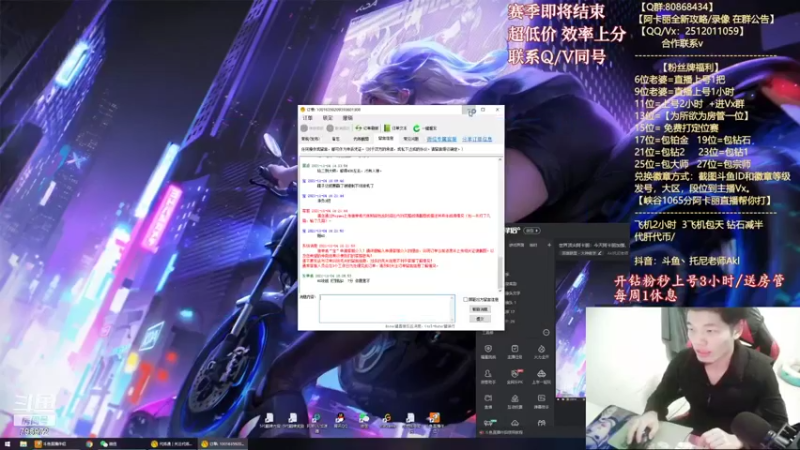Switch to the 内部截图 tab
This screenshot has height=450, width=800.
(361, 139)
